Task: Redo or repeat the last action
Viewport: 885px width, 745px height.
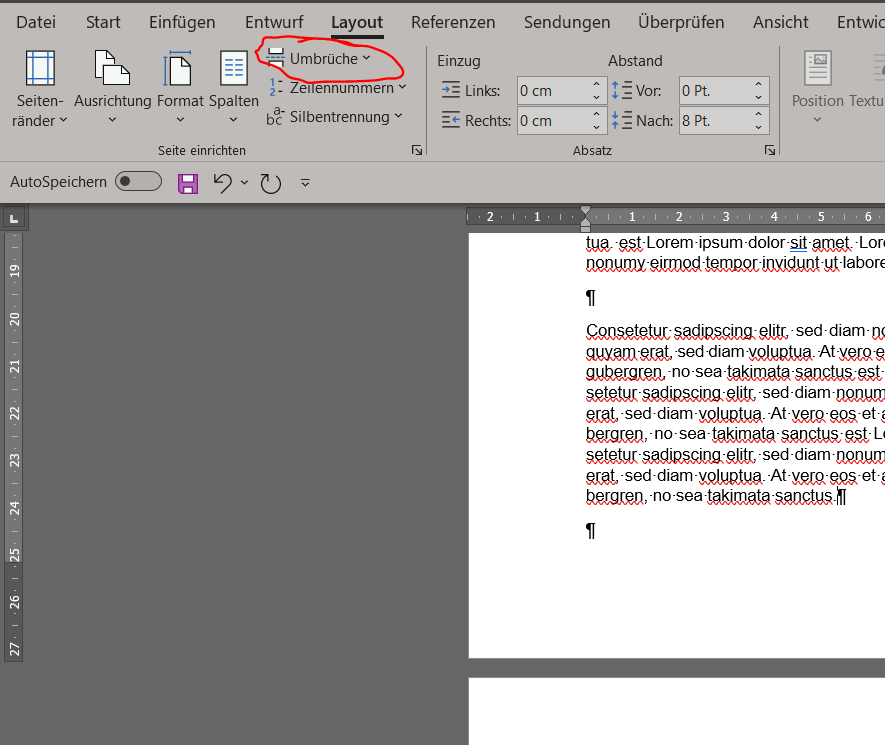Action: pyautogui.click(x=270, y=183)
